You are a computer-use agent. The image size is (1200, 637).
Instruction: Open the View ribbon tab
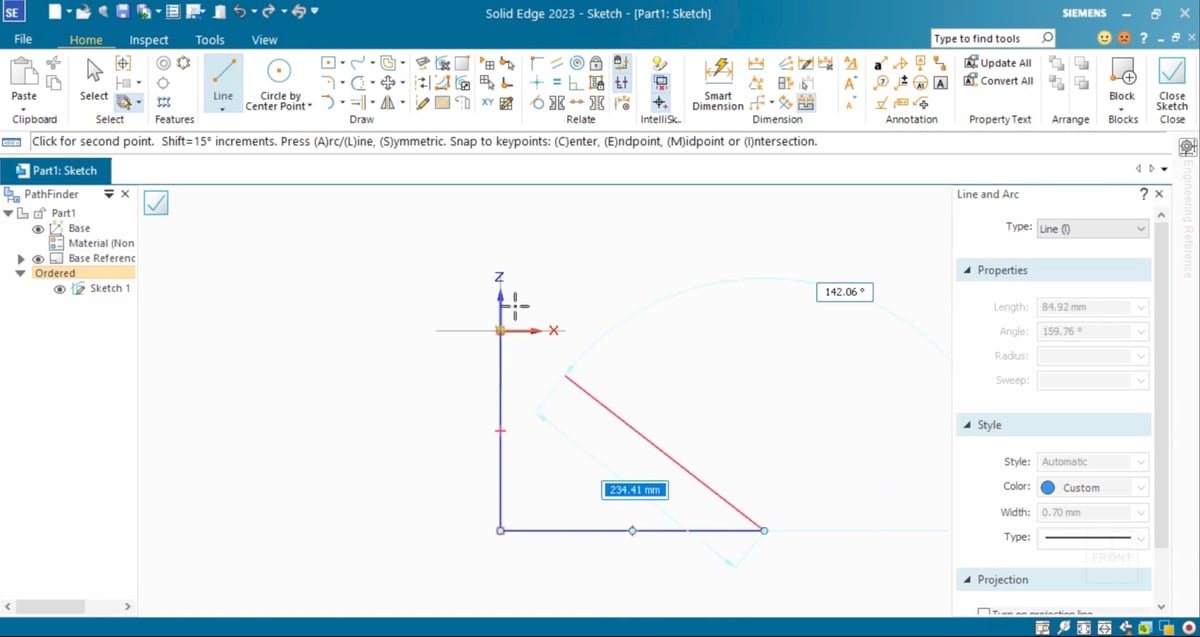(x=265, y=40)
